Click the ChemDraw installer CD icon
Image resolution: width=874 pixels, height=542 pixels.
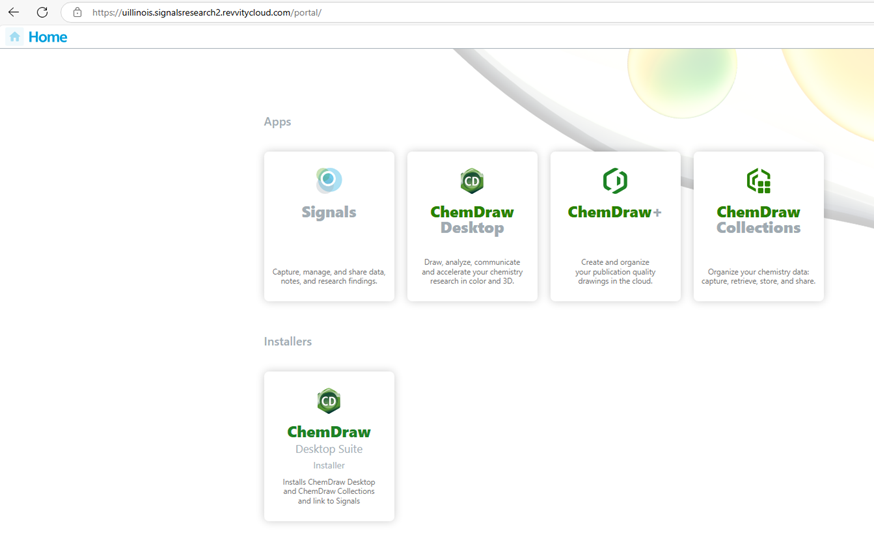pyautogui.click(x=329, y=400)
